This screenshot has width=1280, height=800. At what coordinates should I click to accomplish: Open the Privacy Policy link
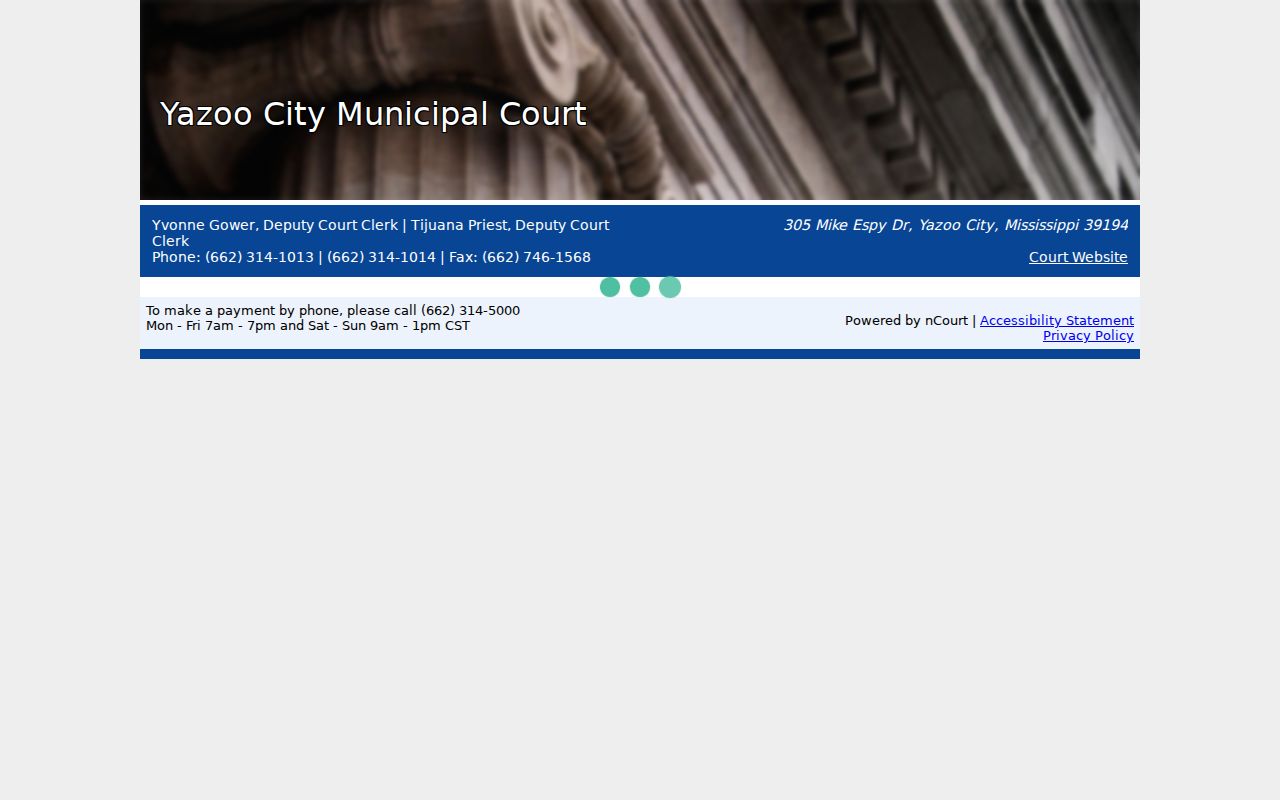[1088, 336]
